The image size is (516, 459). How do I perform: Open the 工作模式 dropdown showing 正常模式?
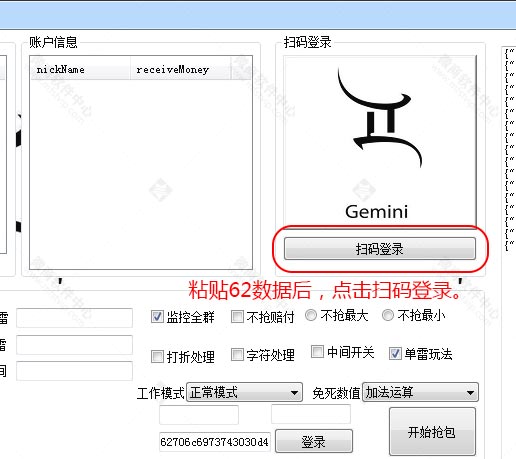coord(244,392)
